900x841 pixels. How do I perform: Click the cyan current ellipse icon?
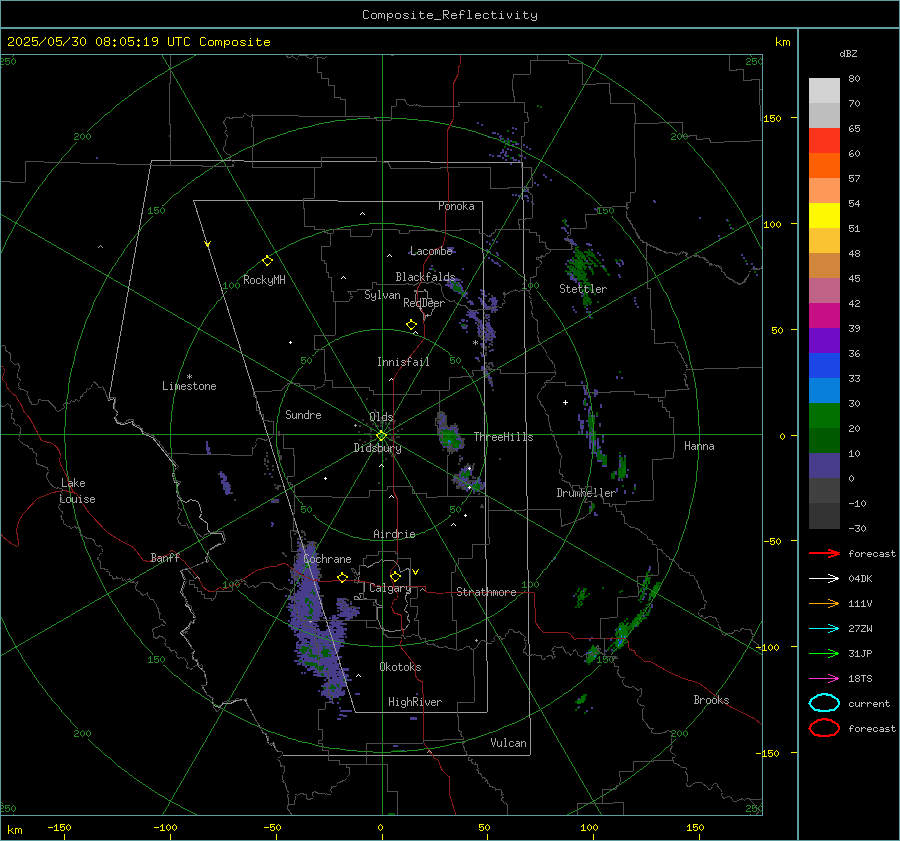coord(824,703)
